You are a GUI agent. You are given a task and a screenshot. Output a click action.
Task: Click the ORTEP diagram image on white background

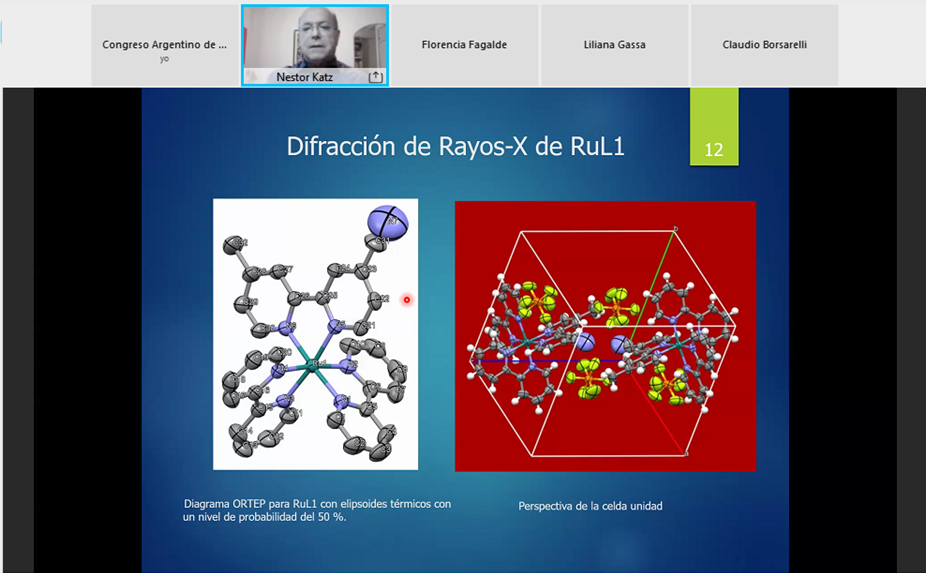315,334
